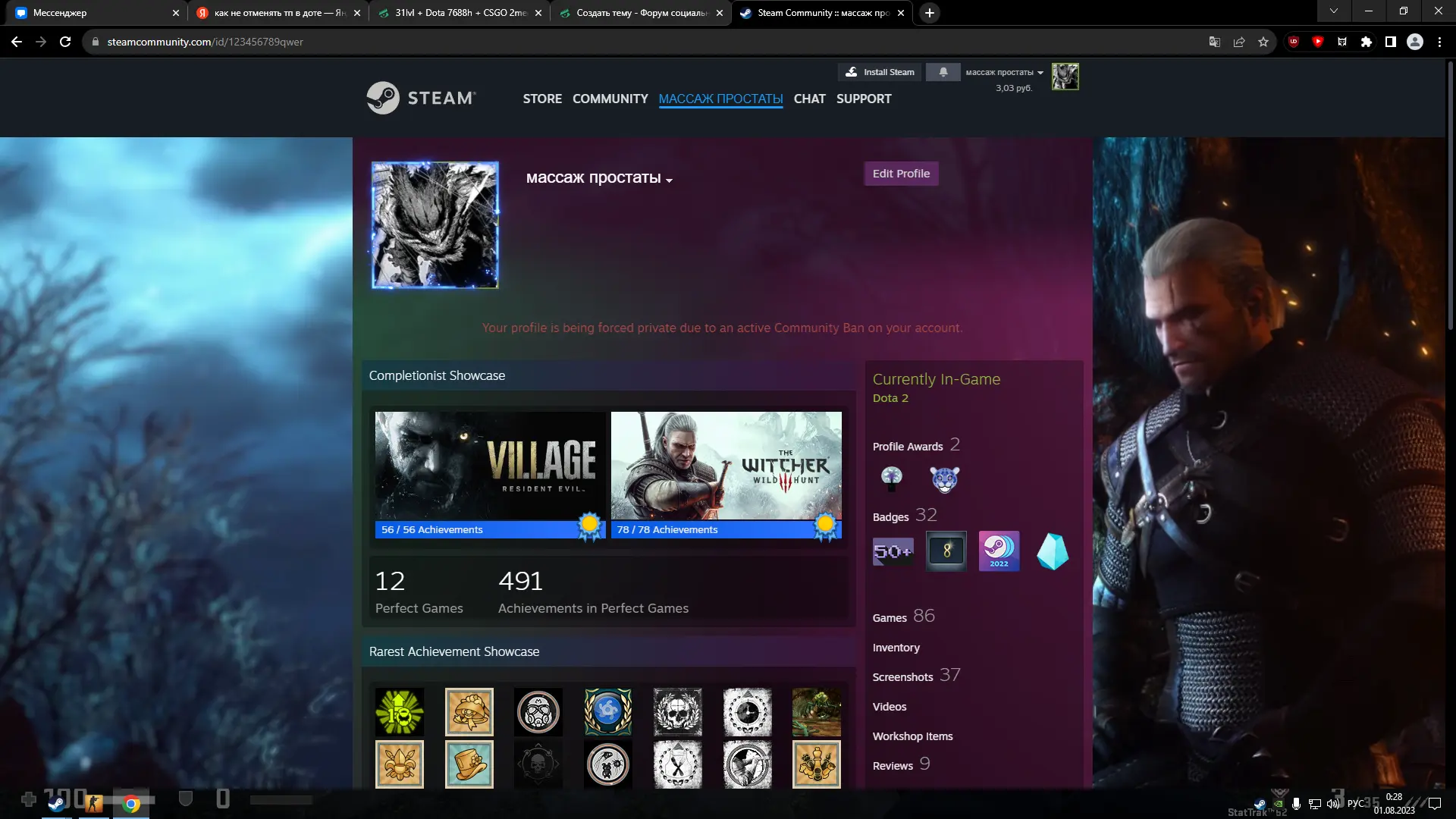
Task: Click the 3,03 руб. wallet balance
Action: tap(1014, 88)
